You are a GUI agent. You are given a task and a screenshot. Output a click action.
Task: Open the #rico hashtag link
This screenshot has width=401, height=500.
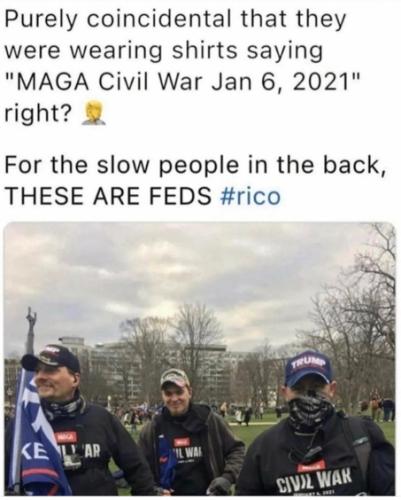click(x=250, y=196)
